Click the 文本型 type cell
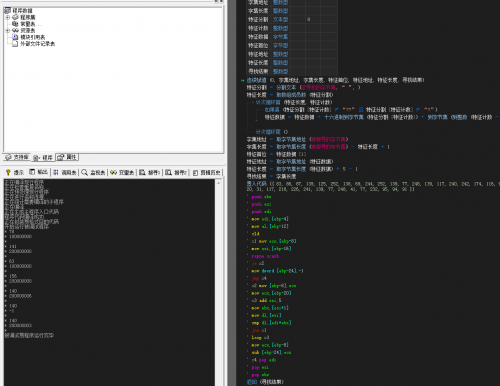Screen dimensions: 500x386 coord(280,20)
